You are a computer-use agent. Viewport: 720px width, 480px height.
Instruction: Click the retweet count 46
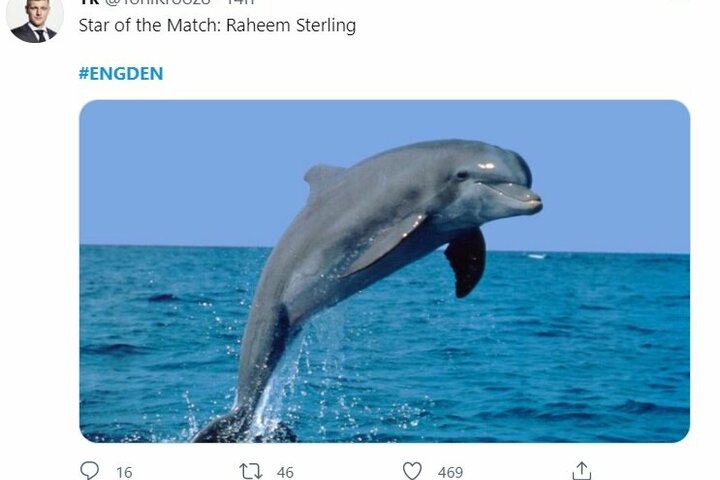pos(285,472)
